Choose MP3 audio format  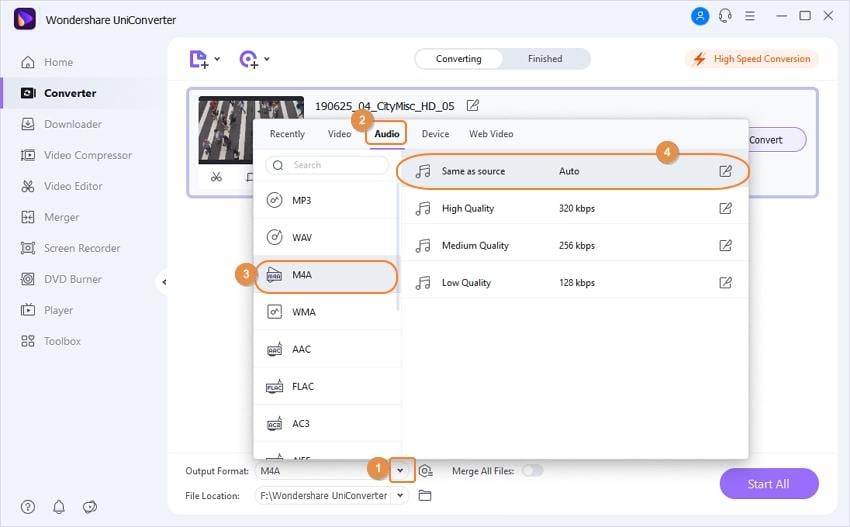[x=326, y=201]
